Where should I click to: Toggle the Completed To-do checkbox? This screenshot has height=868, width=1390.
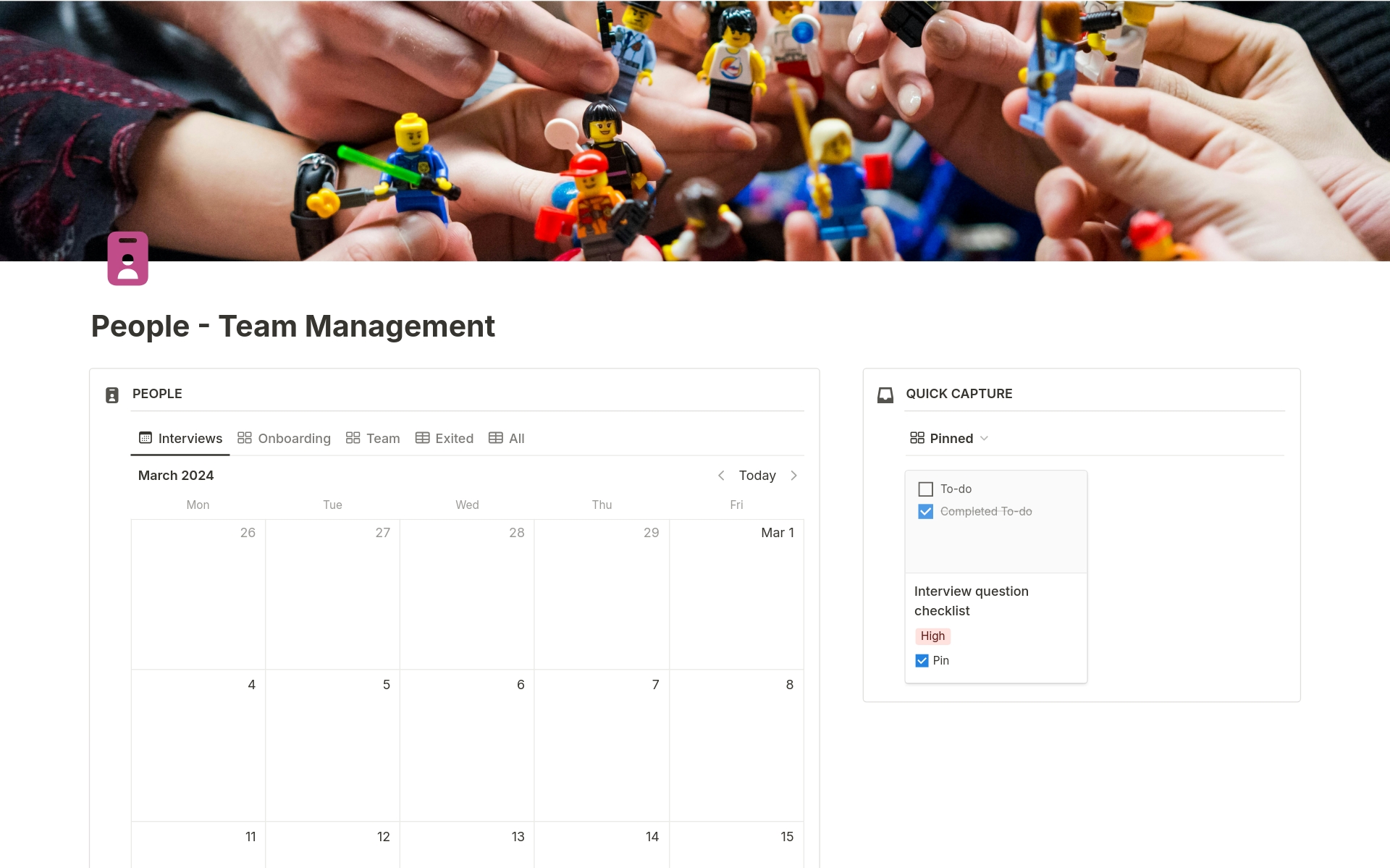925,511
